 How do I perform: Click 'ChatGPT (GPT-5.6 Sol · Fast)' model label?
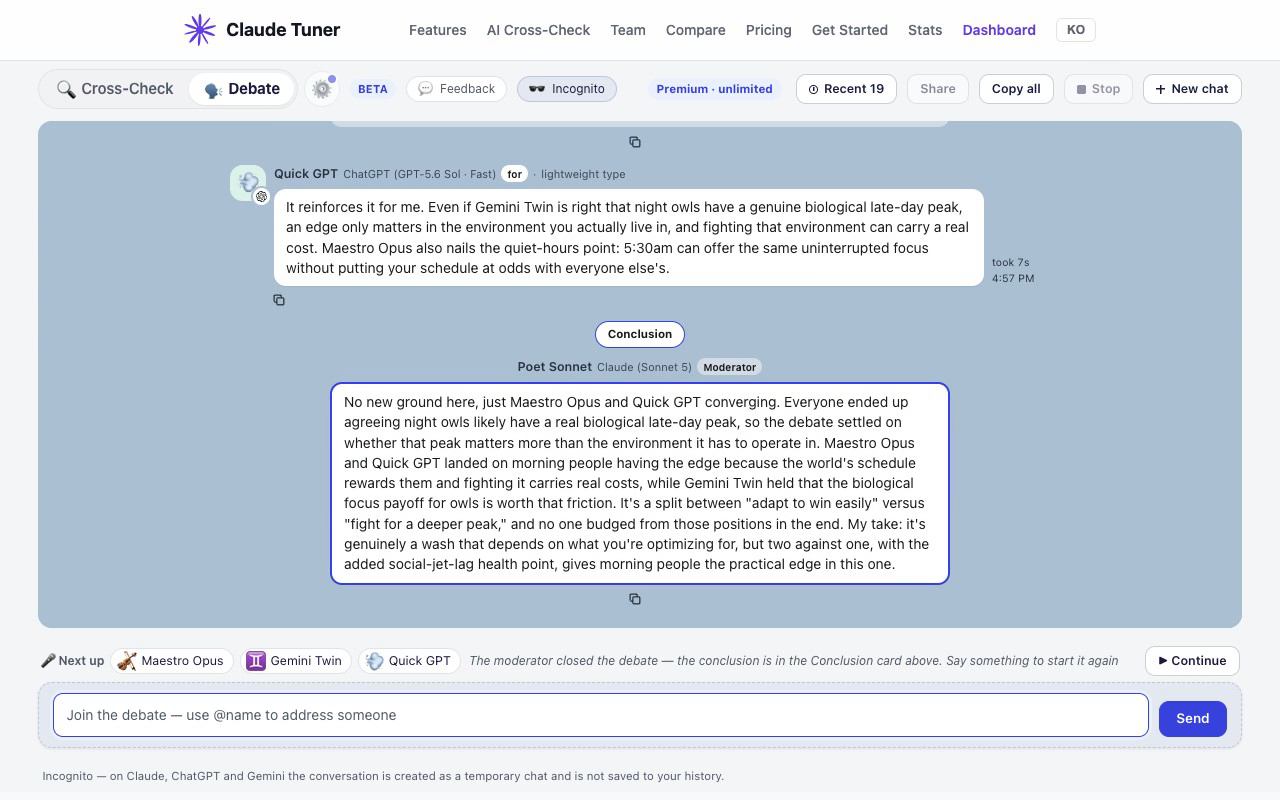419,174
